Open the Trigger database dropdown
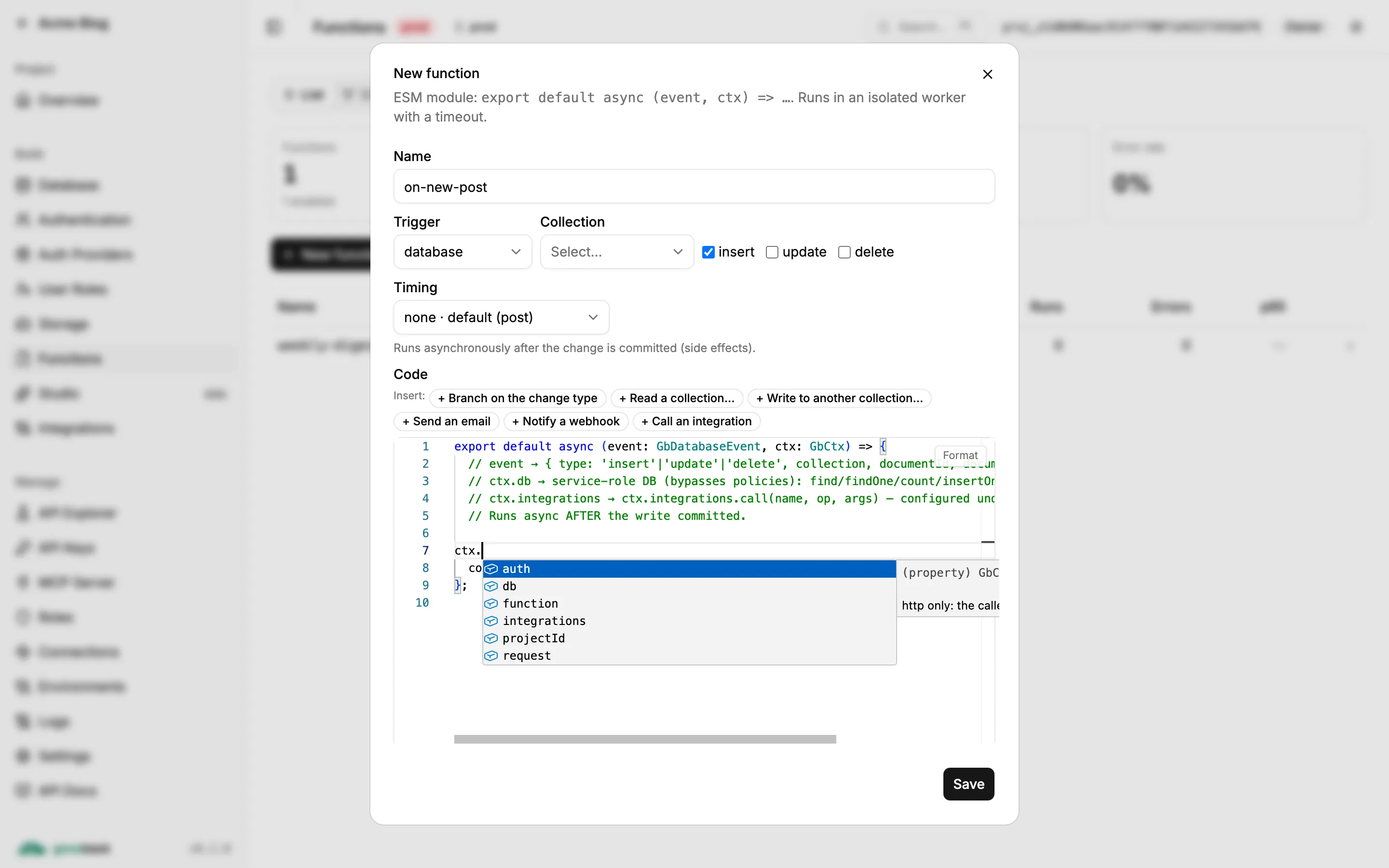Screen dimensions: 1389x868 [x=463, y=251]
